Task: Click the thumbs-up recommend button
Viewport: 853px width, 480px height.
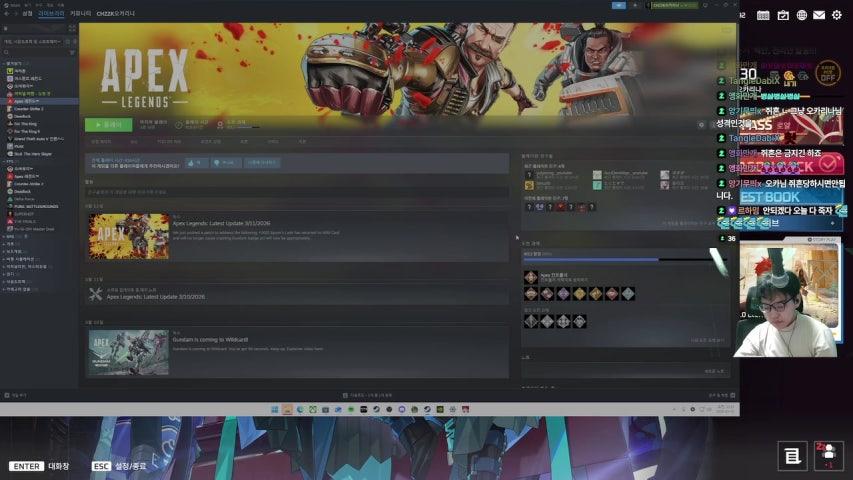Action: pos(196,163)
